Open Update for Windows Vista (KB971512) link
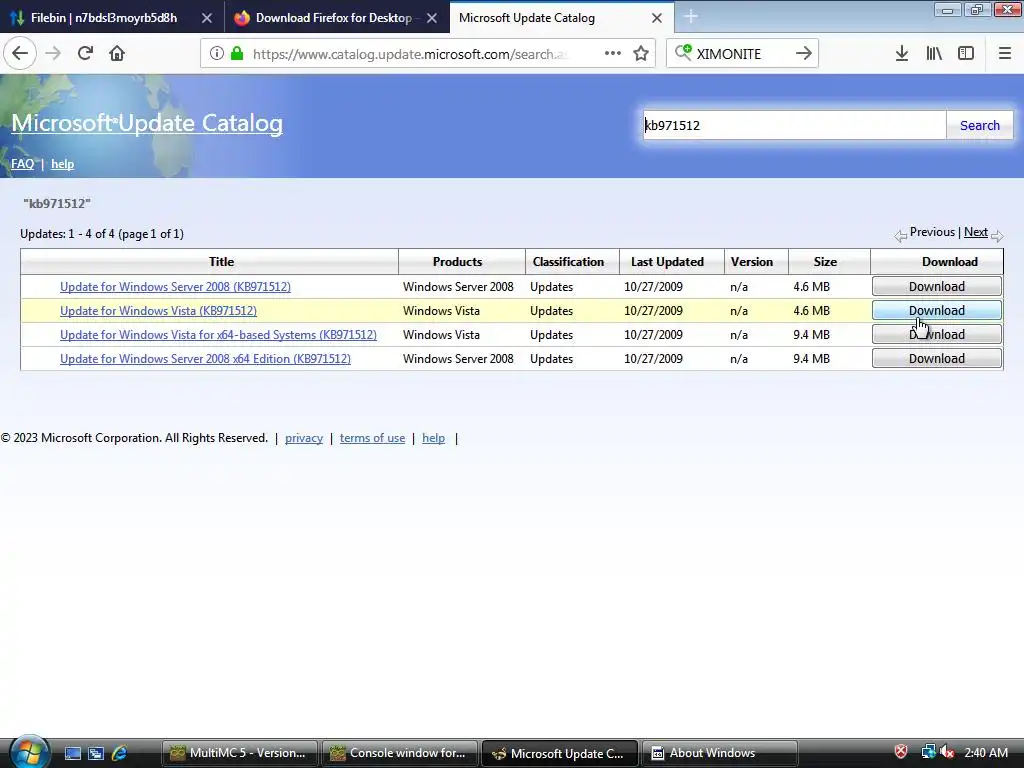 click(x=158, y=311)
